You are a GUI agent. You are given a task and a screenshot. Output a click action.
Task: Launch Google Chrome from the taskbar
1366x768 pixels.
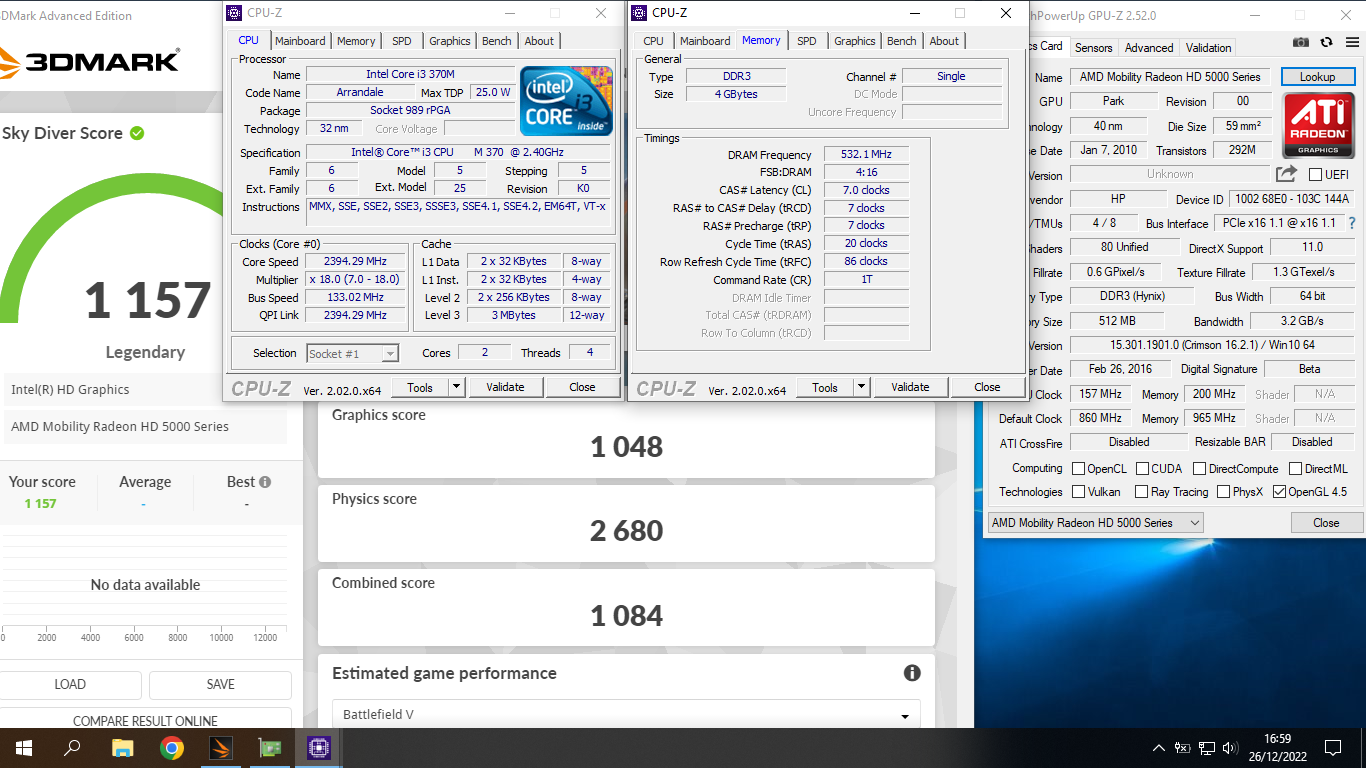point(172,747)
